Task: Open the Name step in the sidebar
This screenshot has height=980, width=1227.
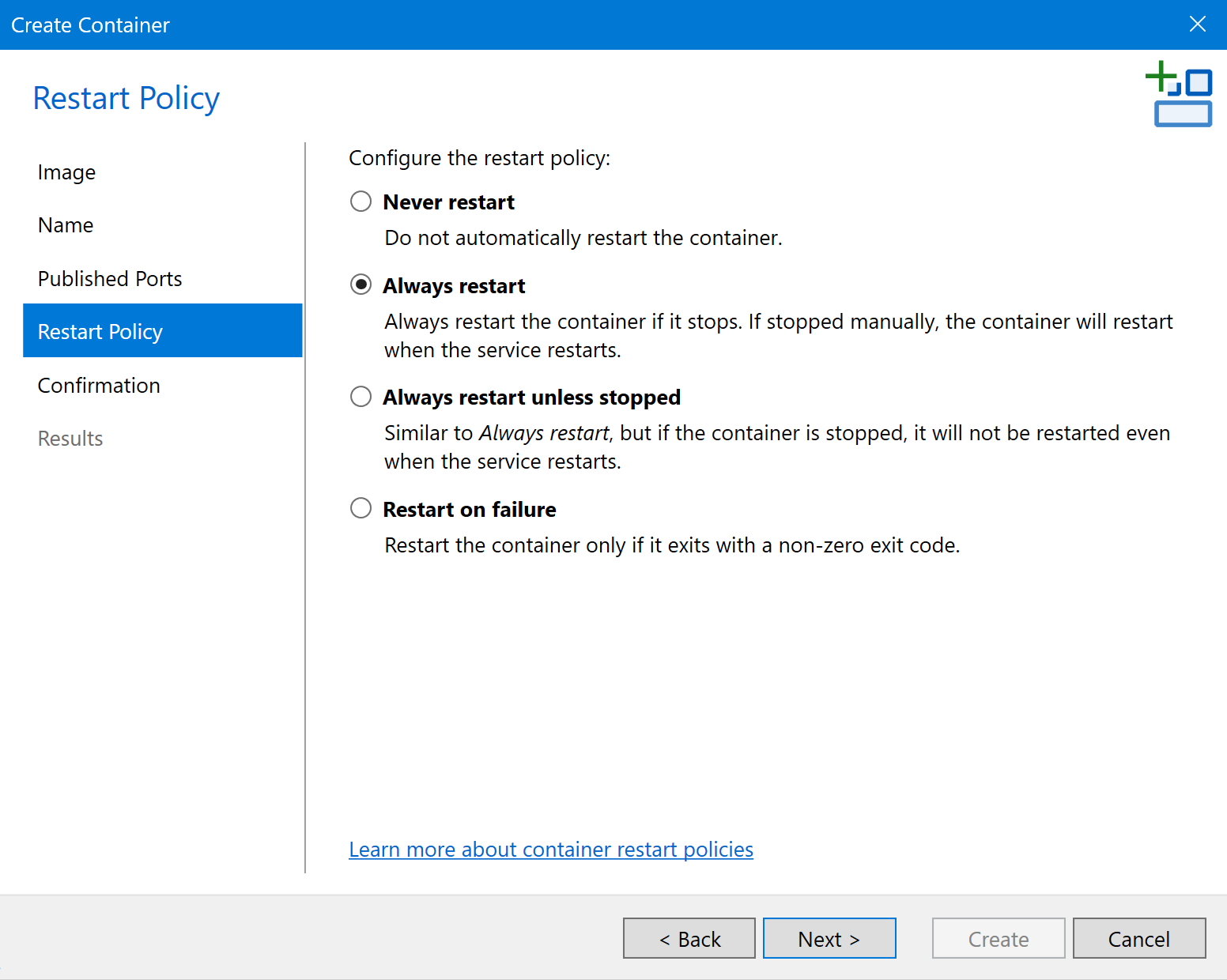Action: (x=66, y=225)
